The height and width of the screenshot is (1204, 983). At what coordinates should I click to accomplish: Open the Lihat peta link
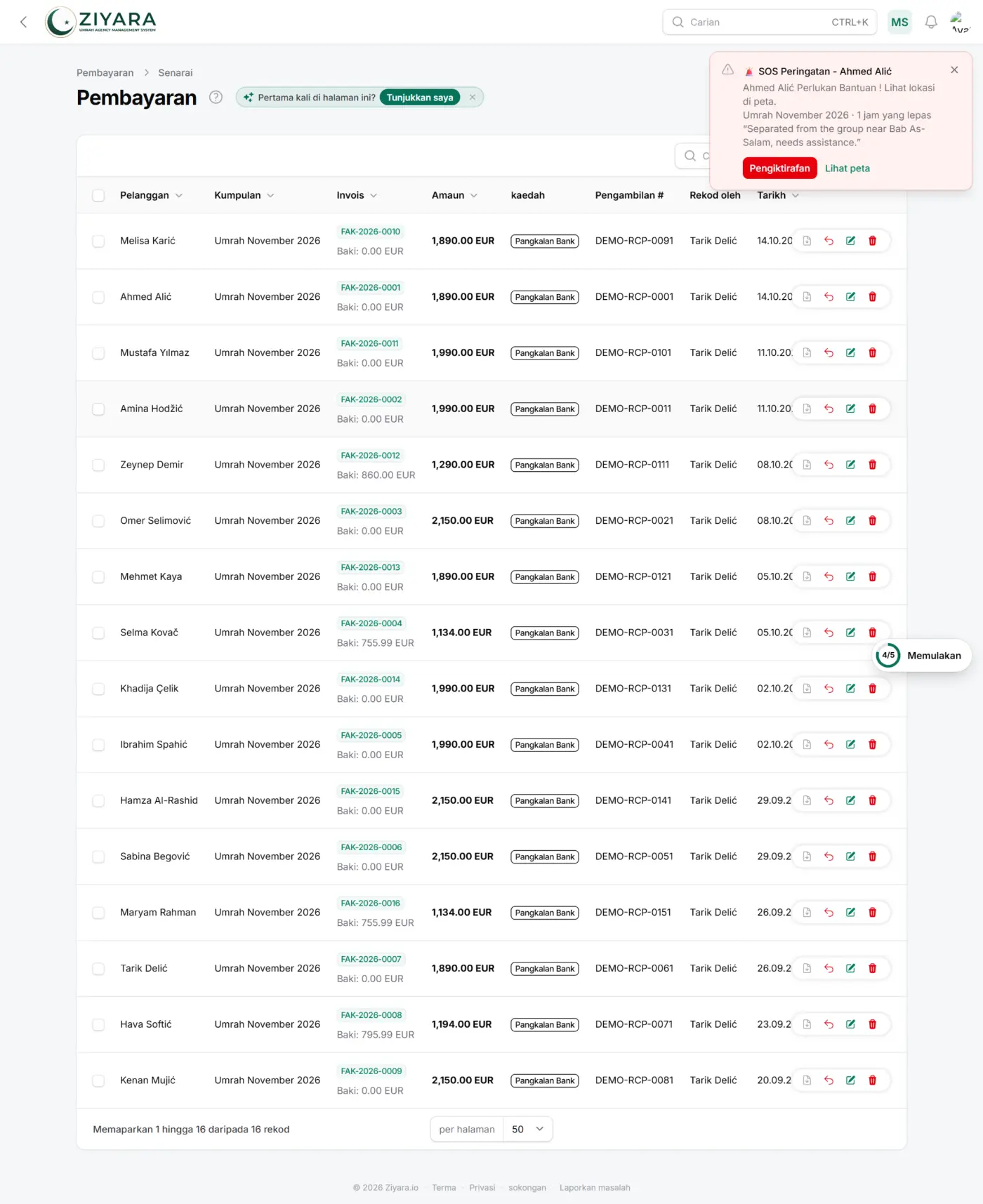coord(847,168)
